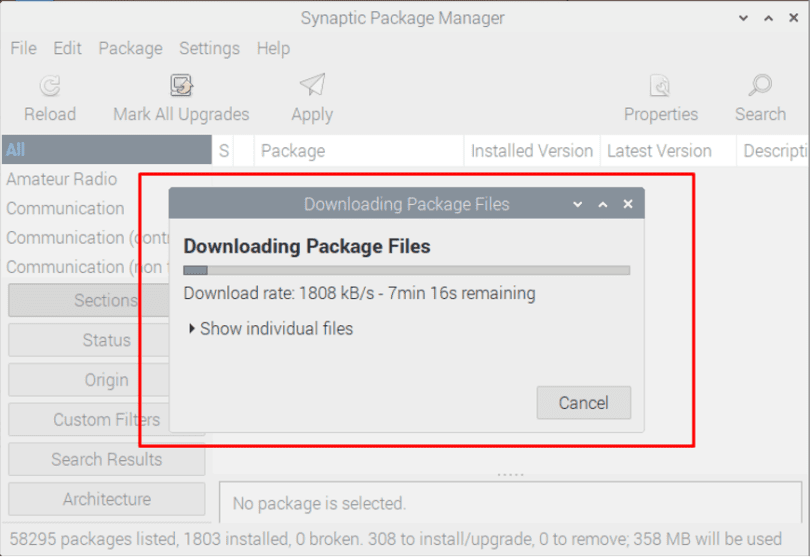810x557 pixels.
Task: Open package Properties from the toolbar
Action: tap(660, 86)
